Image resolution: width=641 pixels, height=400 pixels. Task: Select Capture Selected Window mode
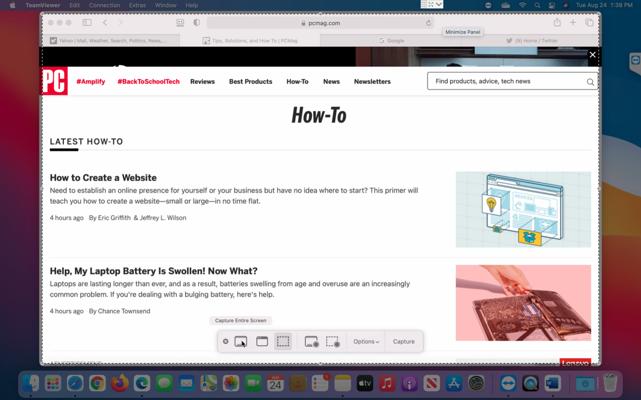pos(262,341)
